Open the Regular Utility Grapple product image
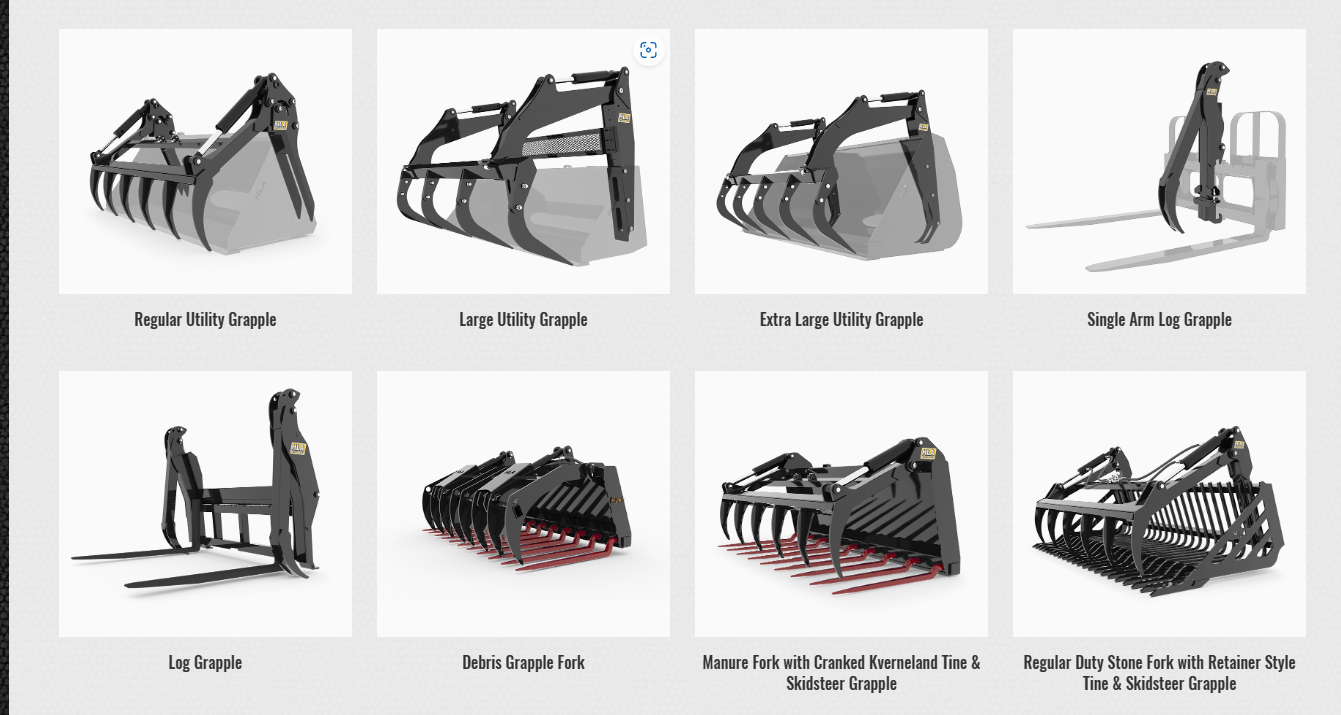The image size is (1341, 715). coord(205,161)
